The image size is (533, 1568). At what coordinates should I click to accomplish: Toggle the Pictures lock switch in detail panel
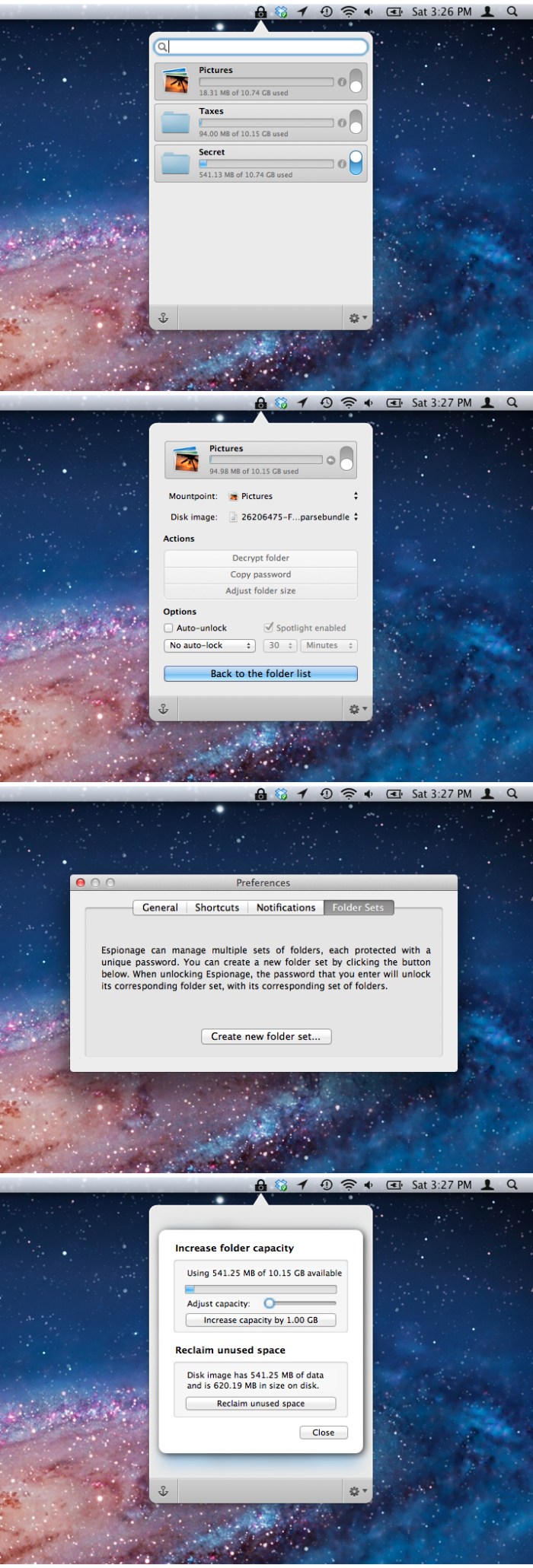[346, 460]
